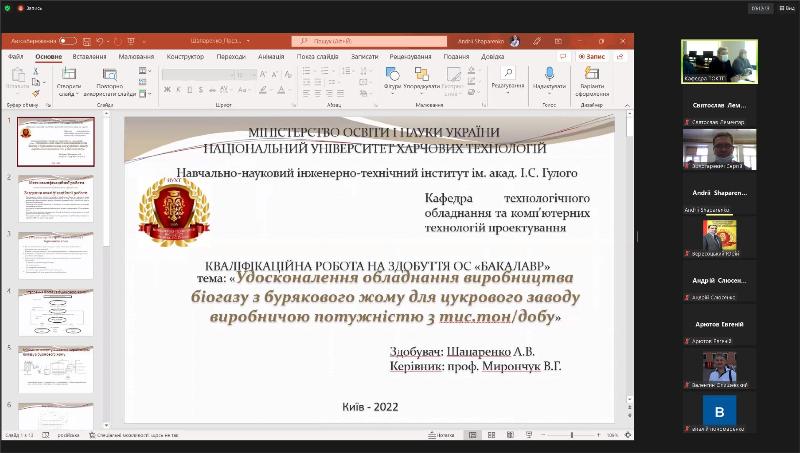This screenshot has width=800, height=453.
Task: Click the increase font size icon
Action: [x=263, y=75]
